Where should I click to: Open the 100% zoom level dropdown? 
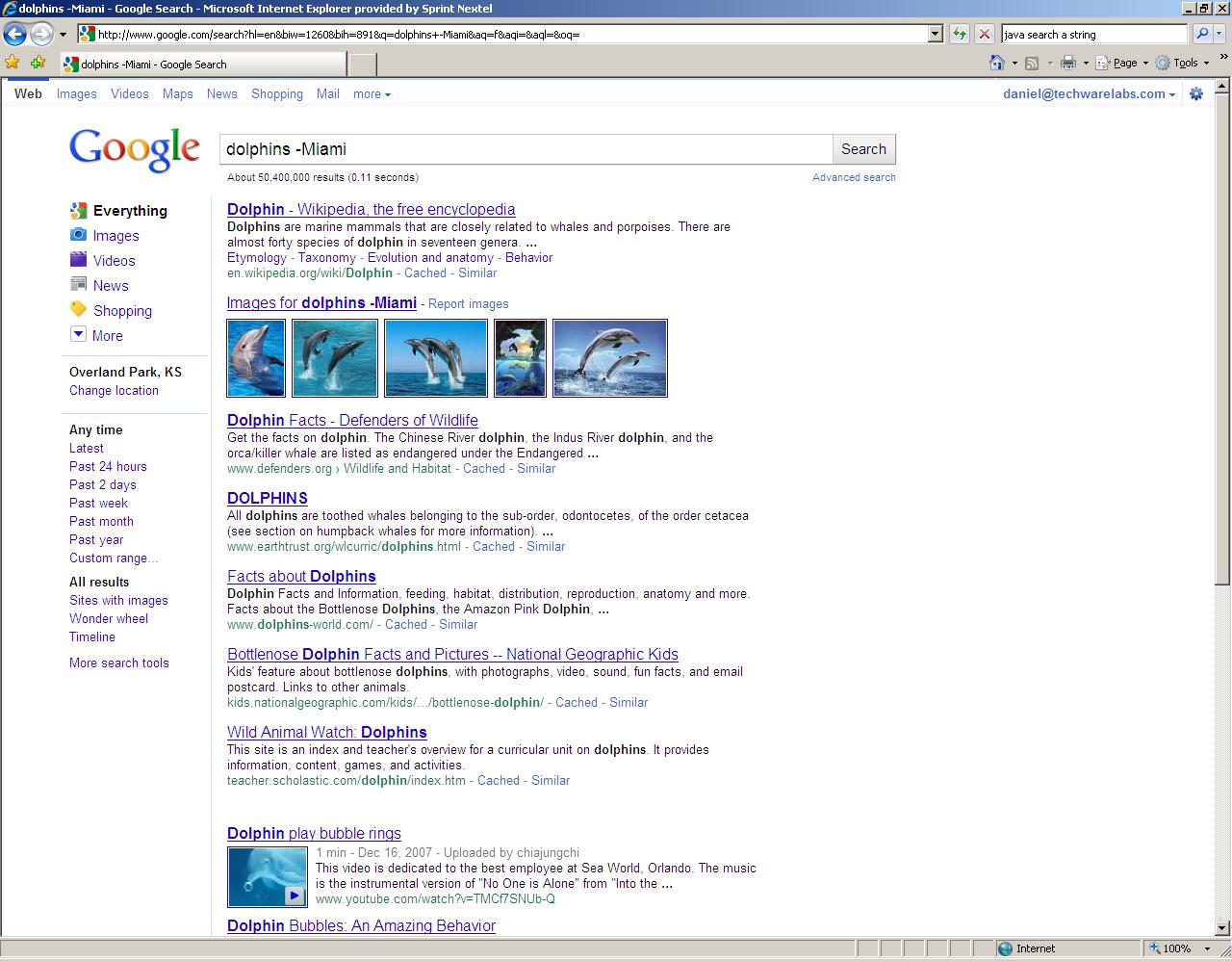point(1207,948)
